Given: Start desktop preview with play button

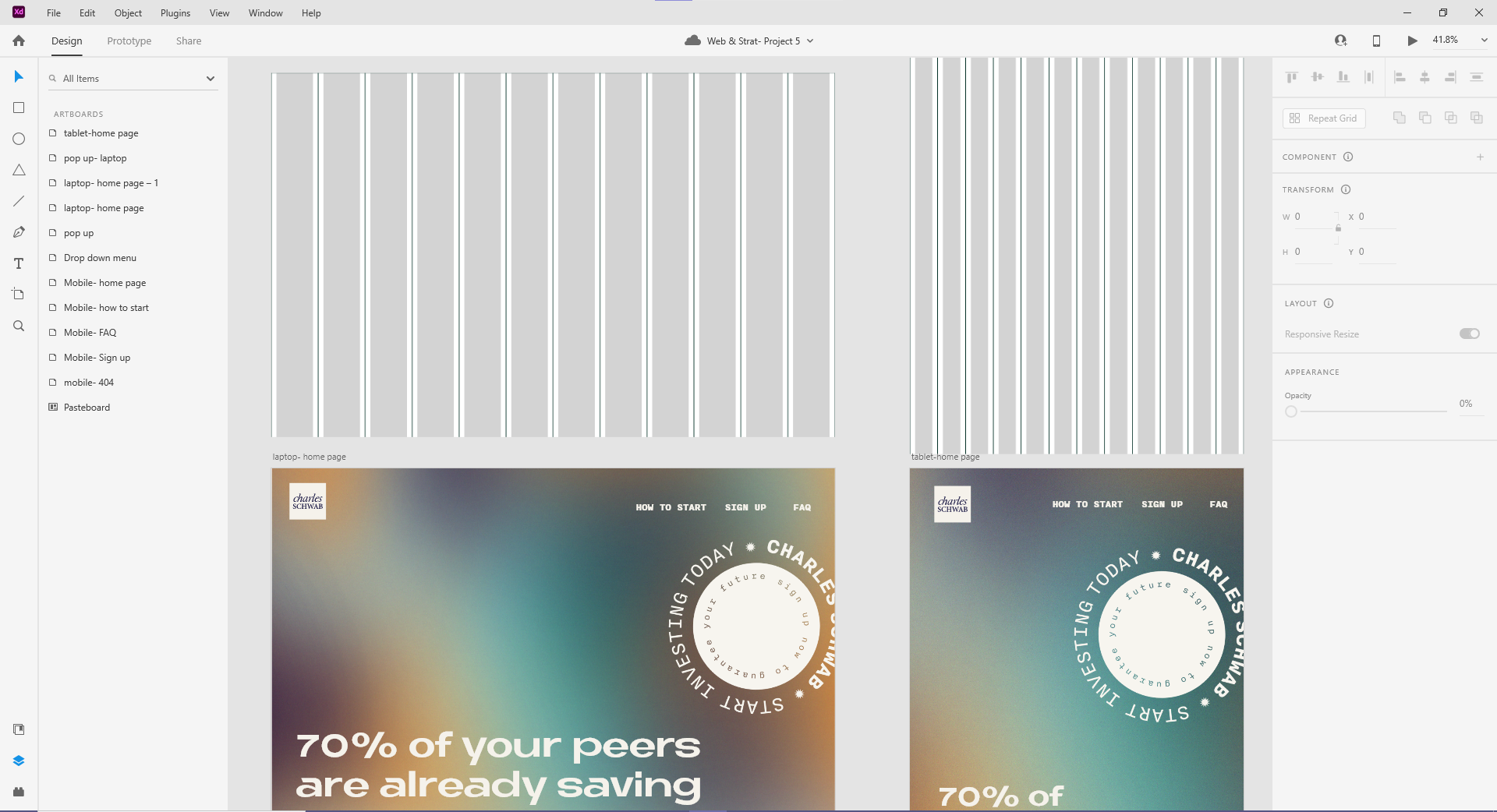Looking at the screenshot, I should tap(1412, 41).
